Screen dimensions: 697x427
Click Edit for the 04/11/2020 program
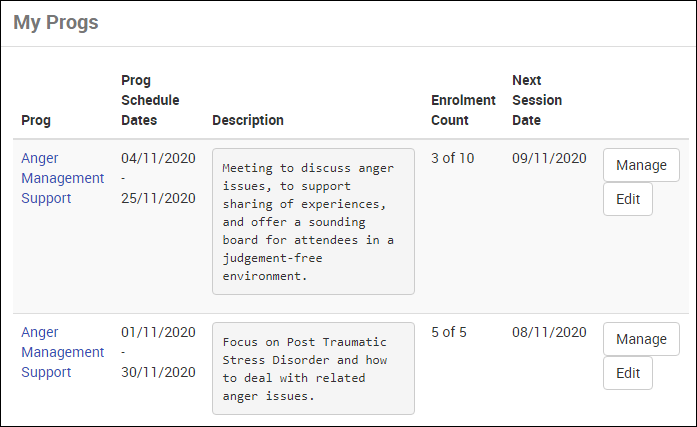pyautogui.click(x=628, y=199)
